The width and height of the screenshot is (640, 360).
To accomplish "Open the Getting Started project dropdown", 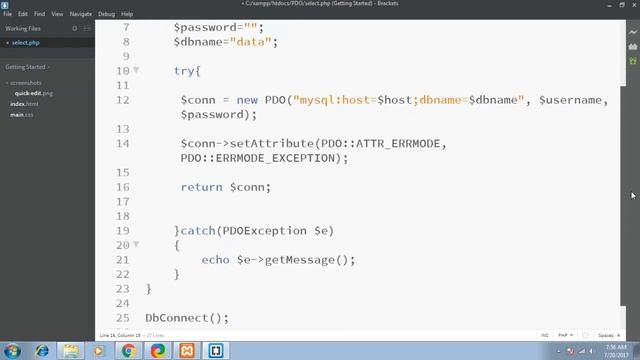I will pos(27,67).
